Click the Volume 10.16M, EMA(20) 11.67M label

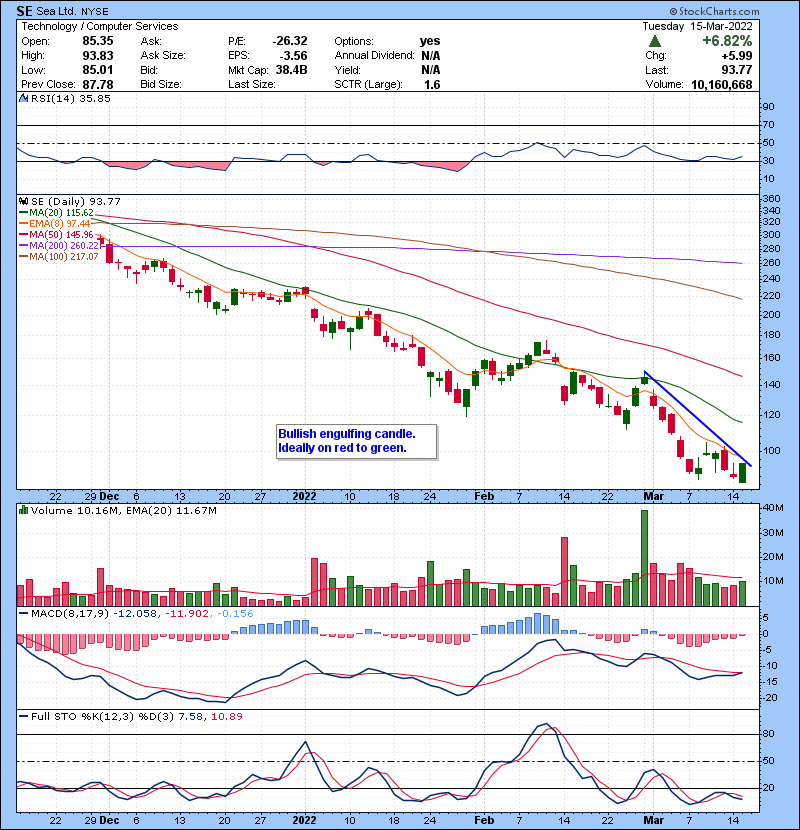tap(123, 510)
